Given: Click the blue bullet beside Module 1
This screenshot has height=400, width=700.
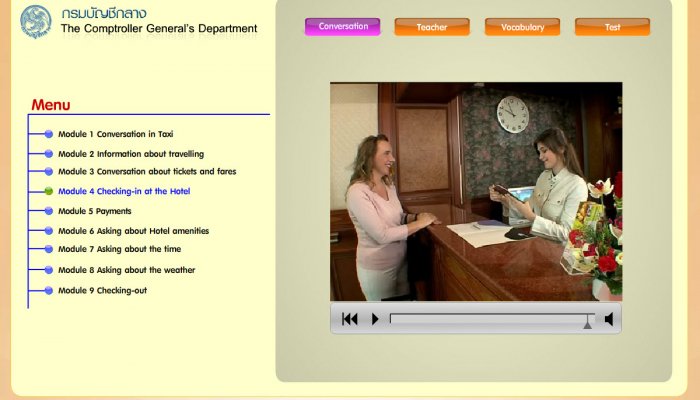Looking at the screenshot, I should (x=49, y=134).
